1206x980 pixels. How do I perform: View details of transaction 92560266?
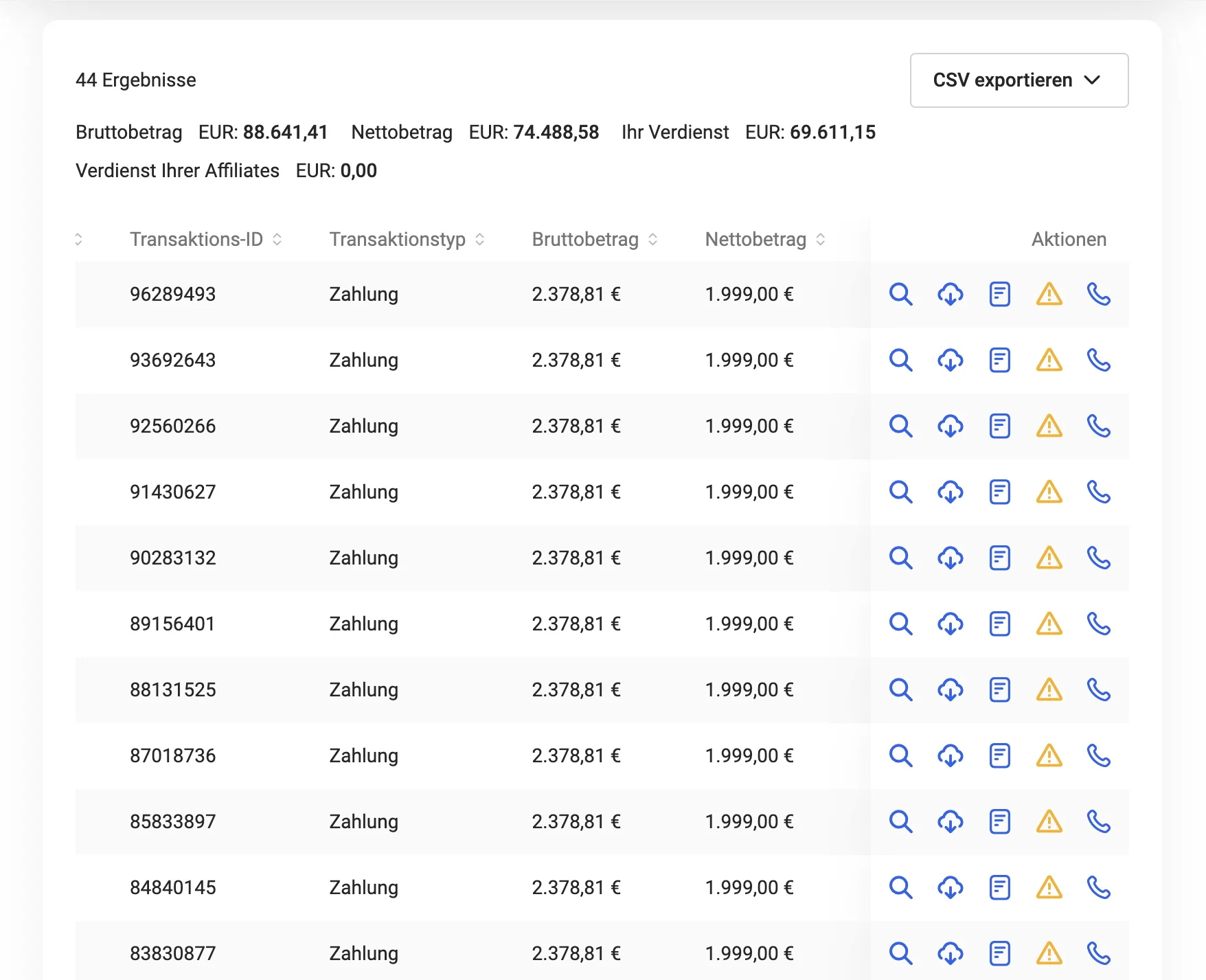pos(900,426)
